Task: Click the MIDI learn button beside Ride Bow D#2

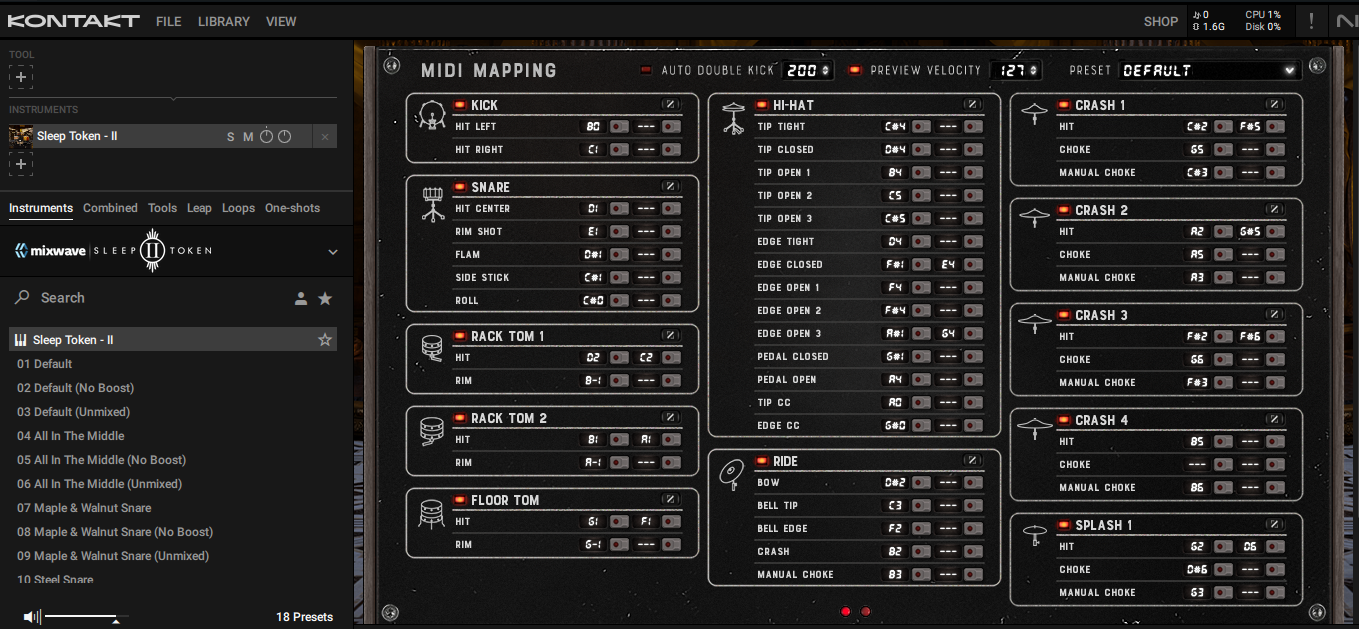Action: pos(921,483)
